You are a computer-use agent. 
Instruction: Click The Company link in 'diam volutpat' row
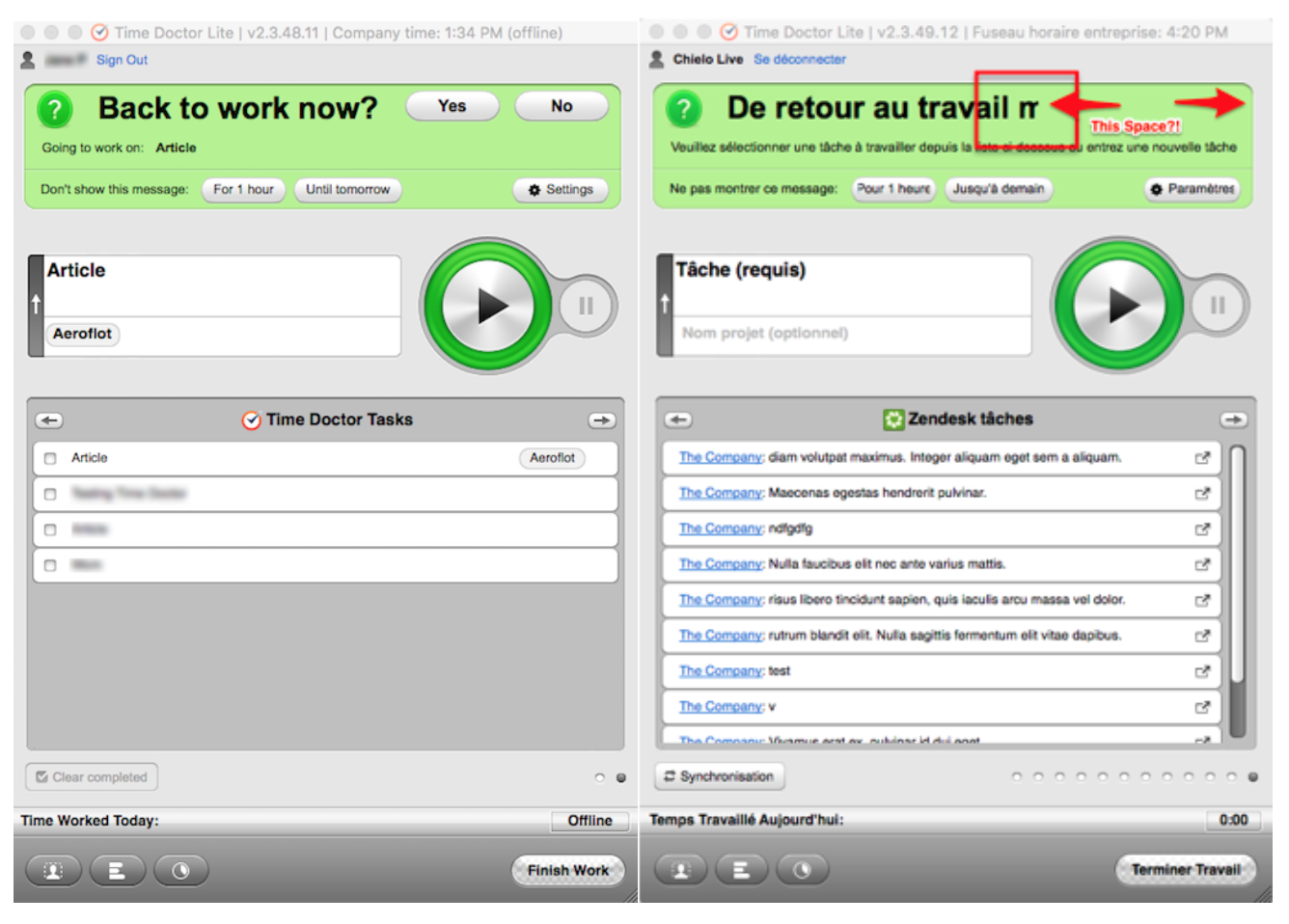[x=721, y=457]
